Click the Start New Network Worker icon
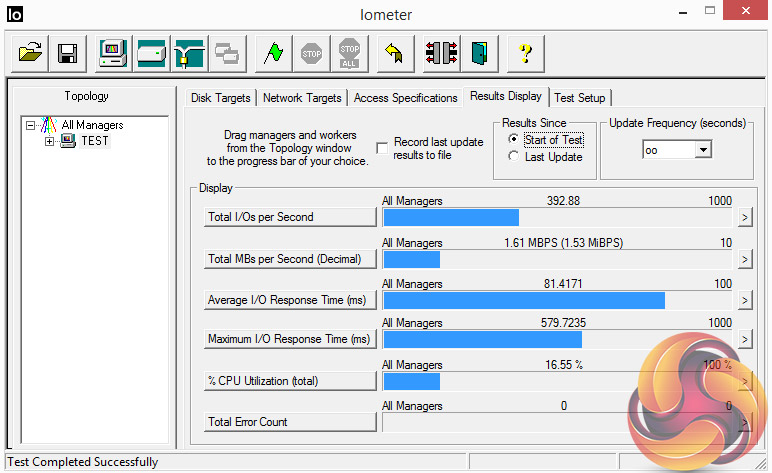 188,54
